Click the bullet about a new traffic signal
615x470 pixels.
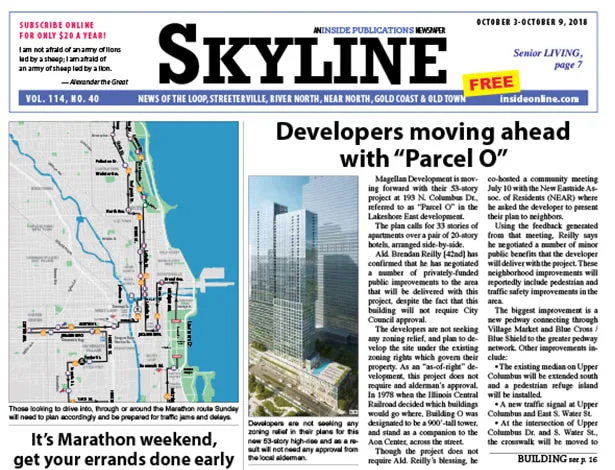[x=556, y=407]
